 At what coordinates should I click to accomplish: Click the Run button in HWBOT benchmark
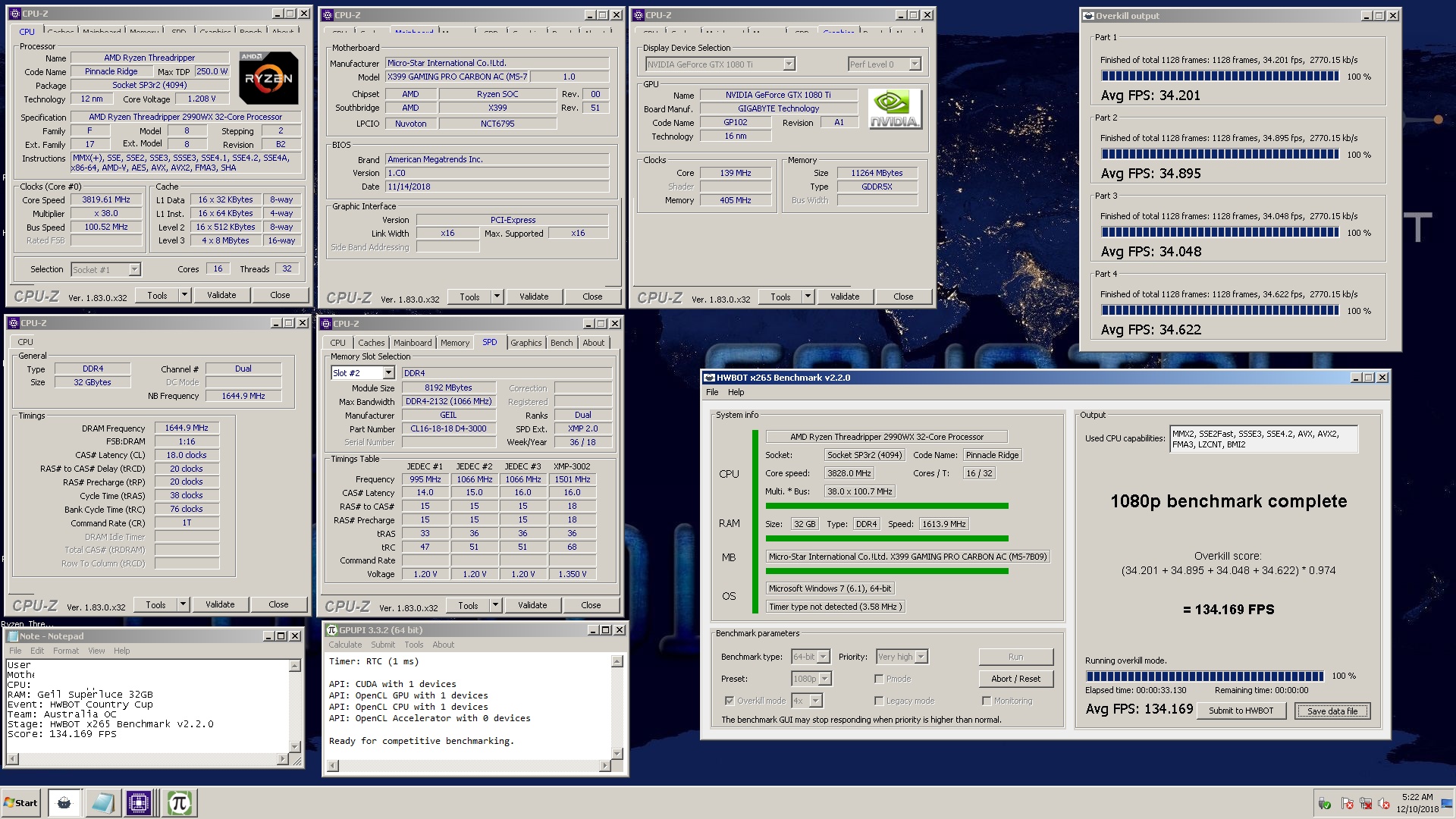pyautogui.click(x=1015, y=657)
